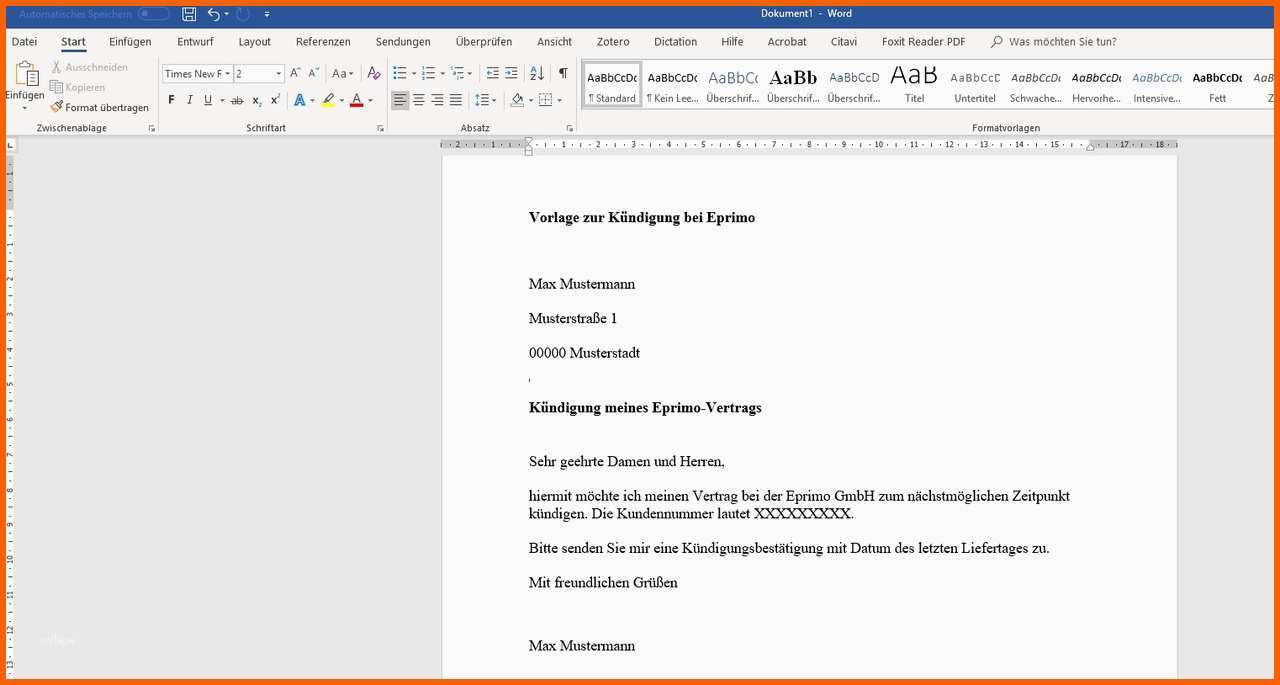The height and width of the screenshot is (685, 1280).
Task: Open the font size dropdown
Action: (278, 73)
